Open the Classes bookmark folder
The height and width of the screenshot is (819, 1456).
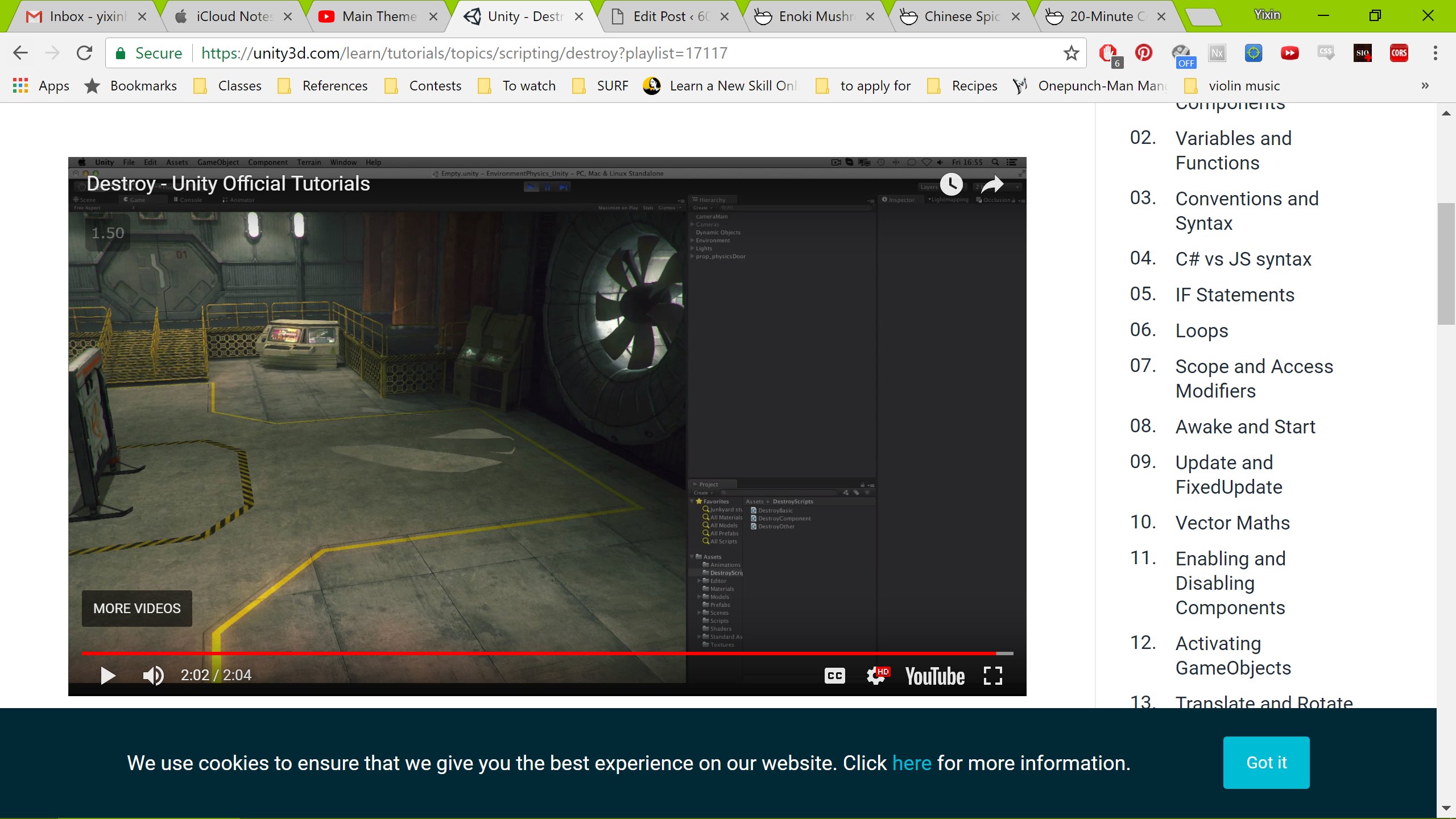[227, 86]
